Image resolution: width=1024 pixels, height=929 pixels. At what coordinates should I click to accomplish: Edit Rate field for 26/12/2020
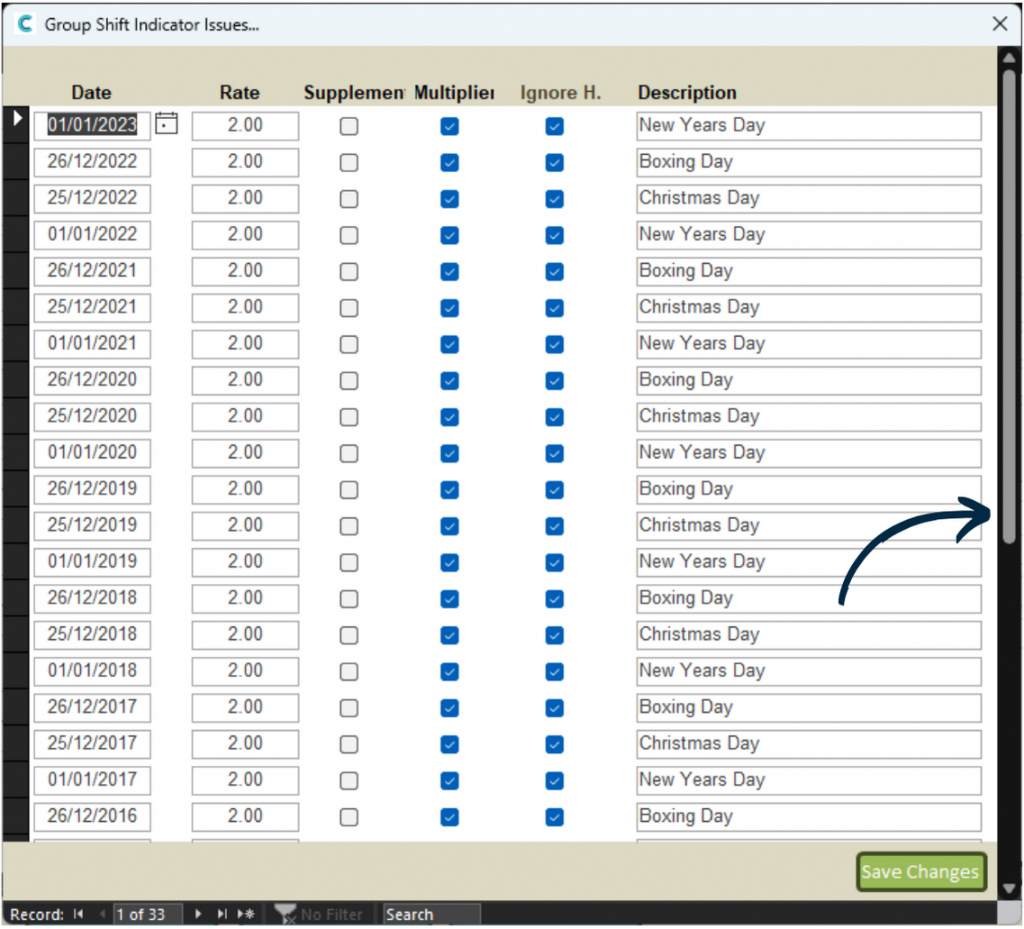pos(245,380)
